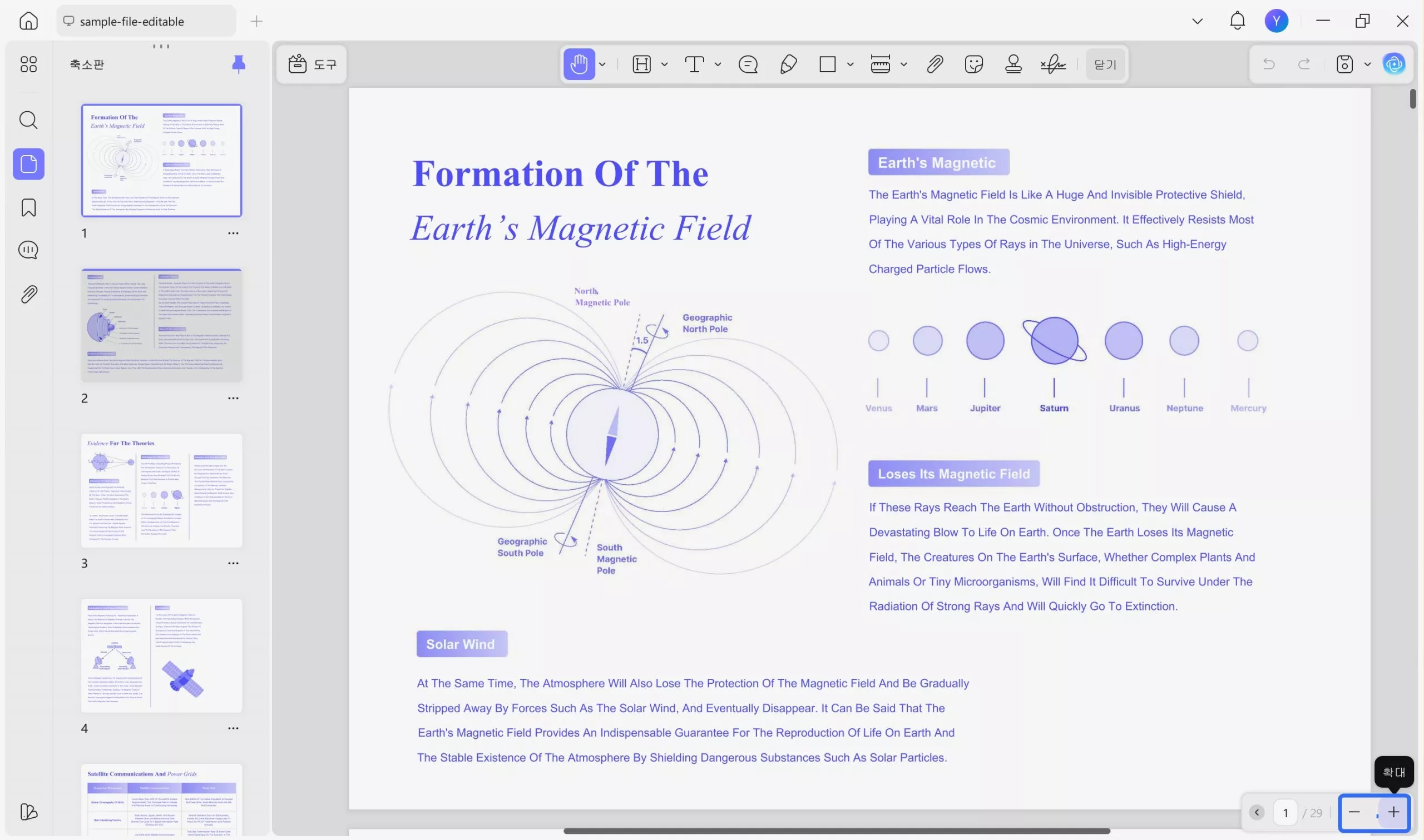The image size is (1424, 840).
Task: Open the bookmarks panel icon
Action: pos(28,208)
